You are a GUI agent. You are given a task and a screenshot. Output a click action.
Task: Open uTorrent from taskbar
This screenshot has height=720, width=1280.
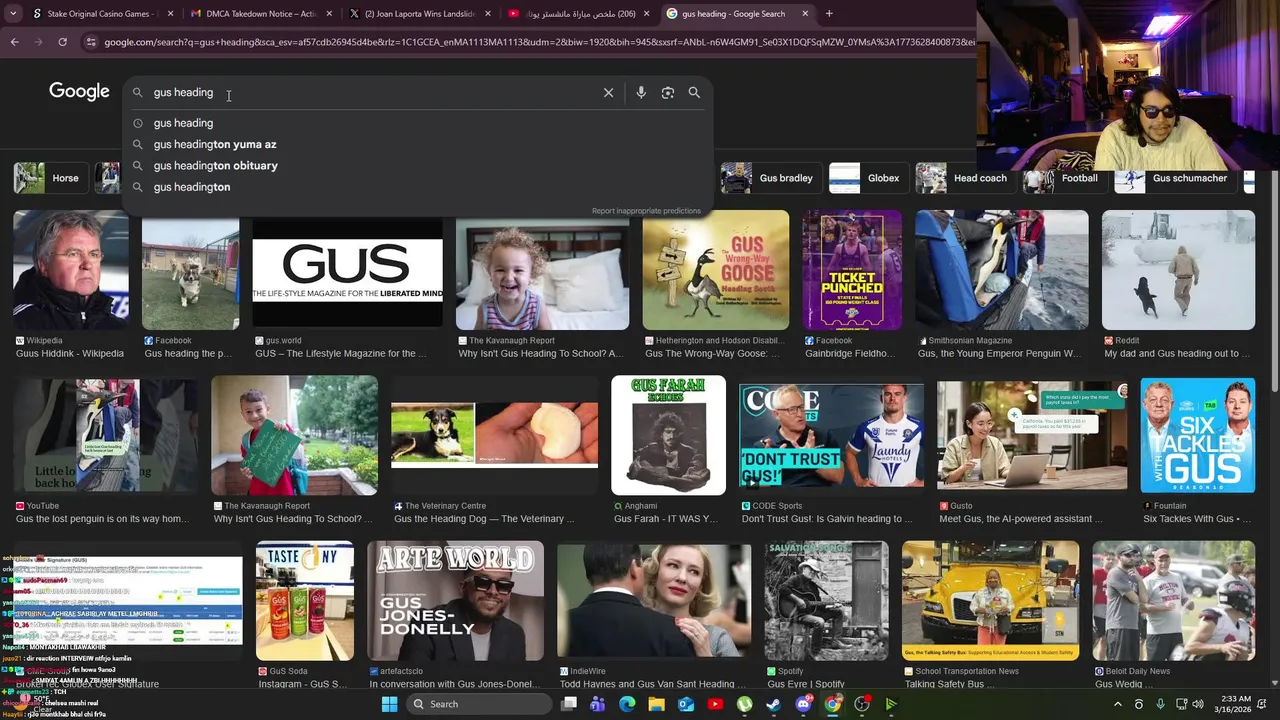pyautogui.click(x=744, y=704)
